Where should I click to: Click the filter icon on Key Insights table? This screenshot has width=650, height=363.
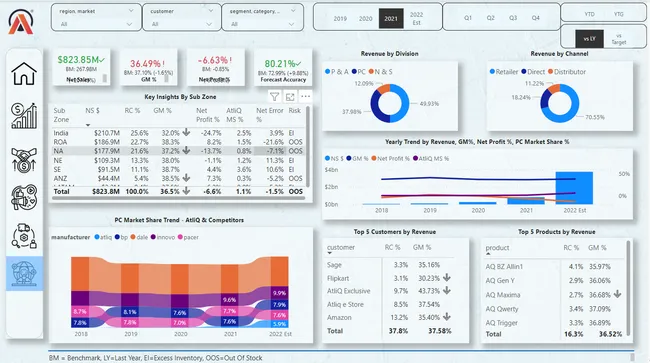[x=274, y=97]
